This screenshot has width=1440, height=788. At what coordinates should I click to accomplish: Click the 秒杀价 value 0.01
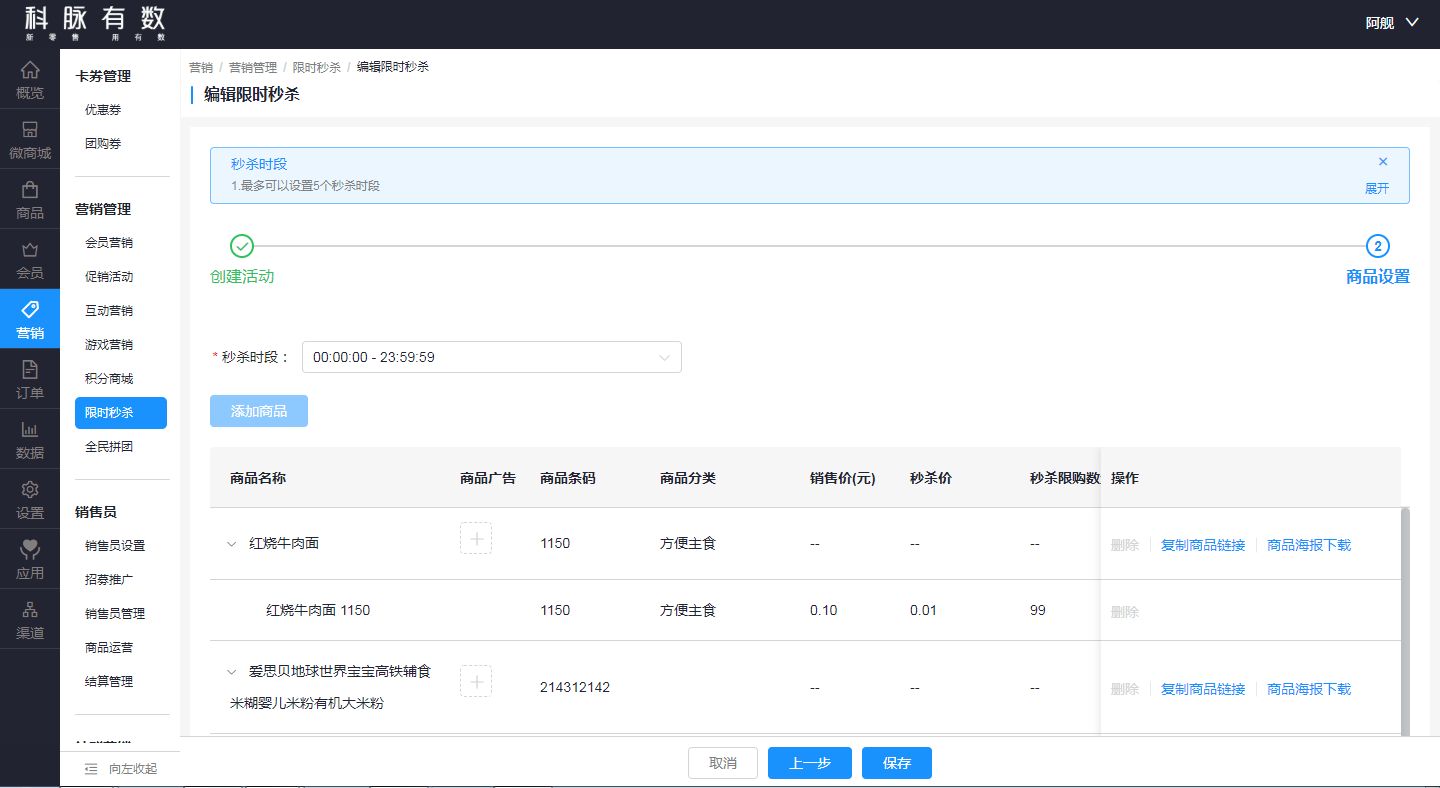(x=923, y=610)
